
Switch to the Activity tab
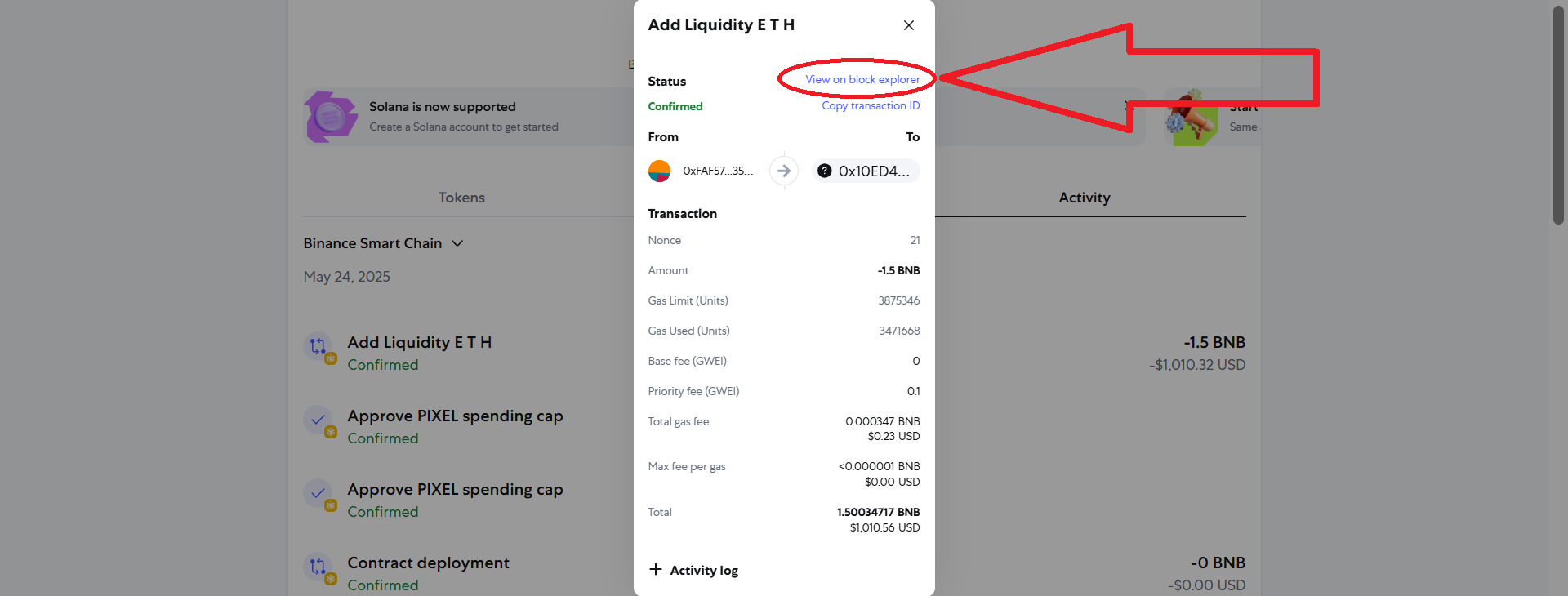click(x=1085, y=198)
